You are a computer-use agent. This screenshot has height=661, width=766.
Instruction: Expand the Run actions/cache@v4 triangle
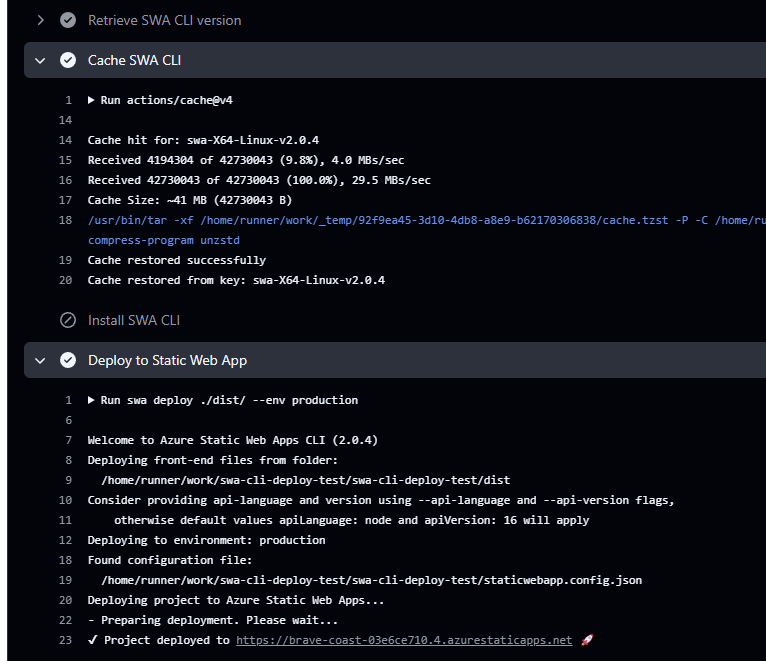click(91, 100)
